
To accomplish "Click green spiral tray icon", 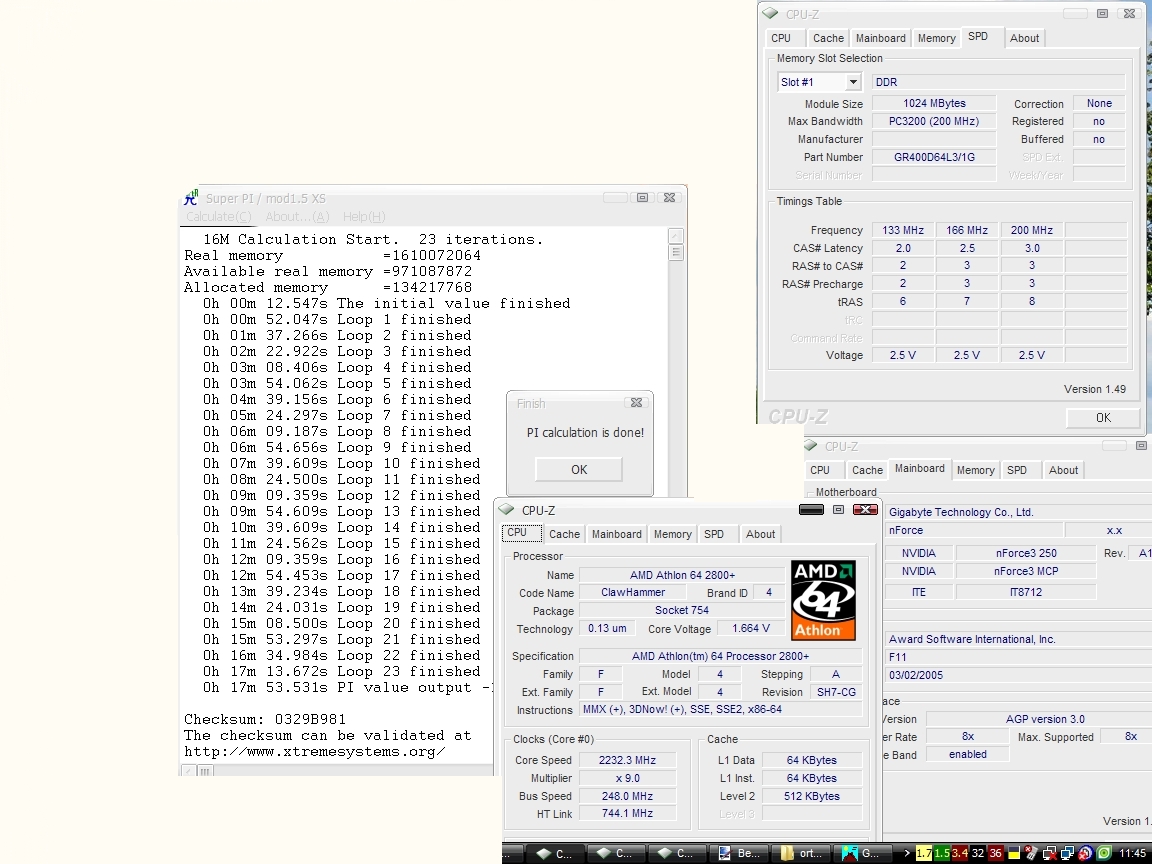I will pyautogui.click(x=1104, y=853).
